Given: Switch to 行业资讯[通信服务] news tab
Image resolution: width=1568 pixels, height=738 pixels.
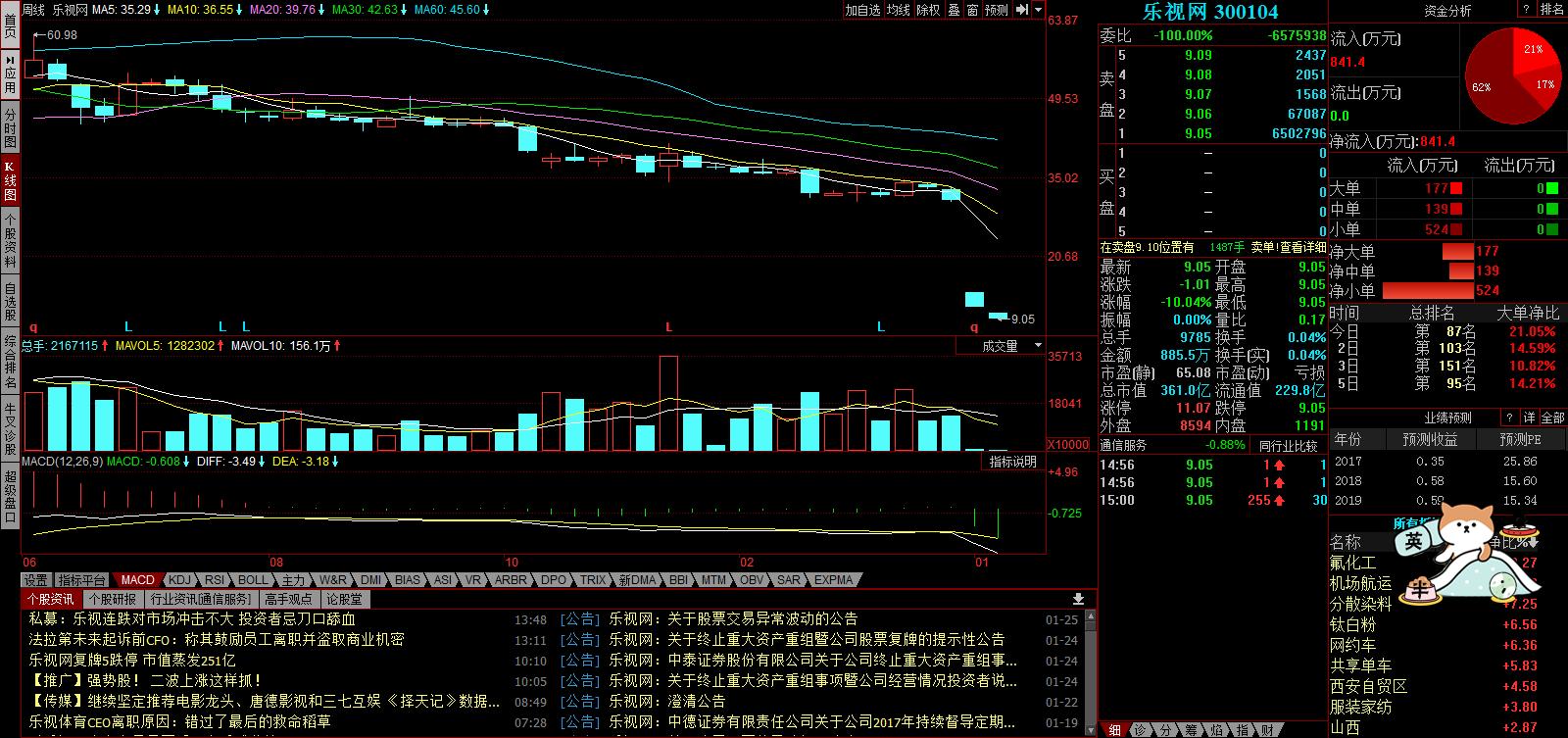Looking at the screenshot, I should [201, 599].
